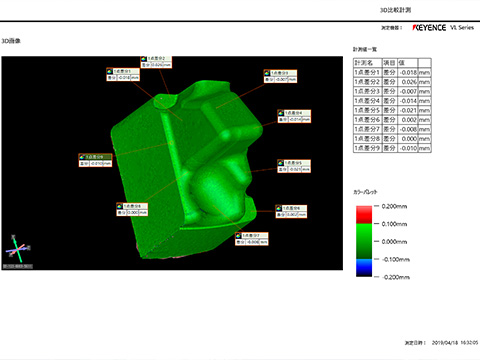The image size is (480, 360).
Task: Select the 1点差分1 row showing -0.018 mm
Action: click(392, 72)
